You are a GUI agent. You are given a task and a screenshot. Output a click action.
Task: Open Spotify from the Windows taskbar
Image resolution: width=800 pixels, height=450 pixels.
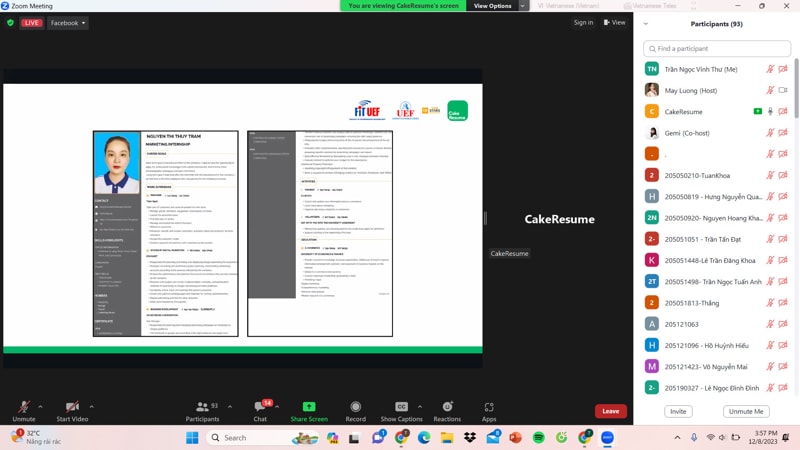coord(538,438)
